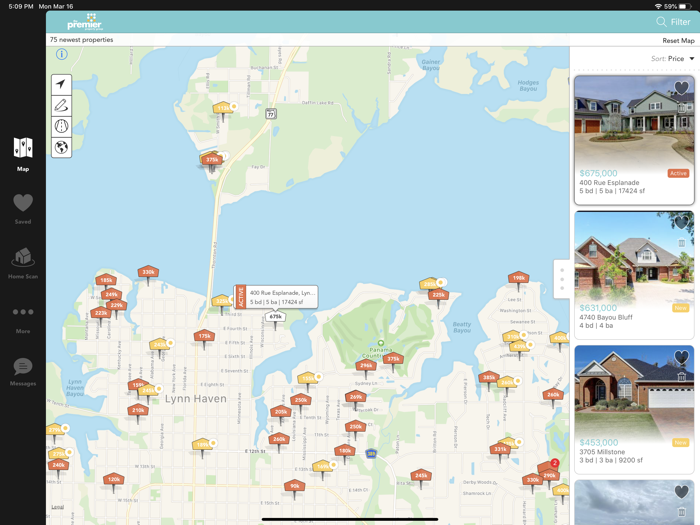Open the Legal map link
The image size is (700, 525).
[58, 507]
